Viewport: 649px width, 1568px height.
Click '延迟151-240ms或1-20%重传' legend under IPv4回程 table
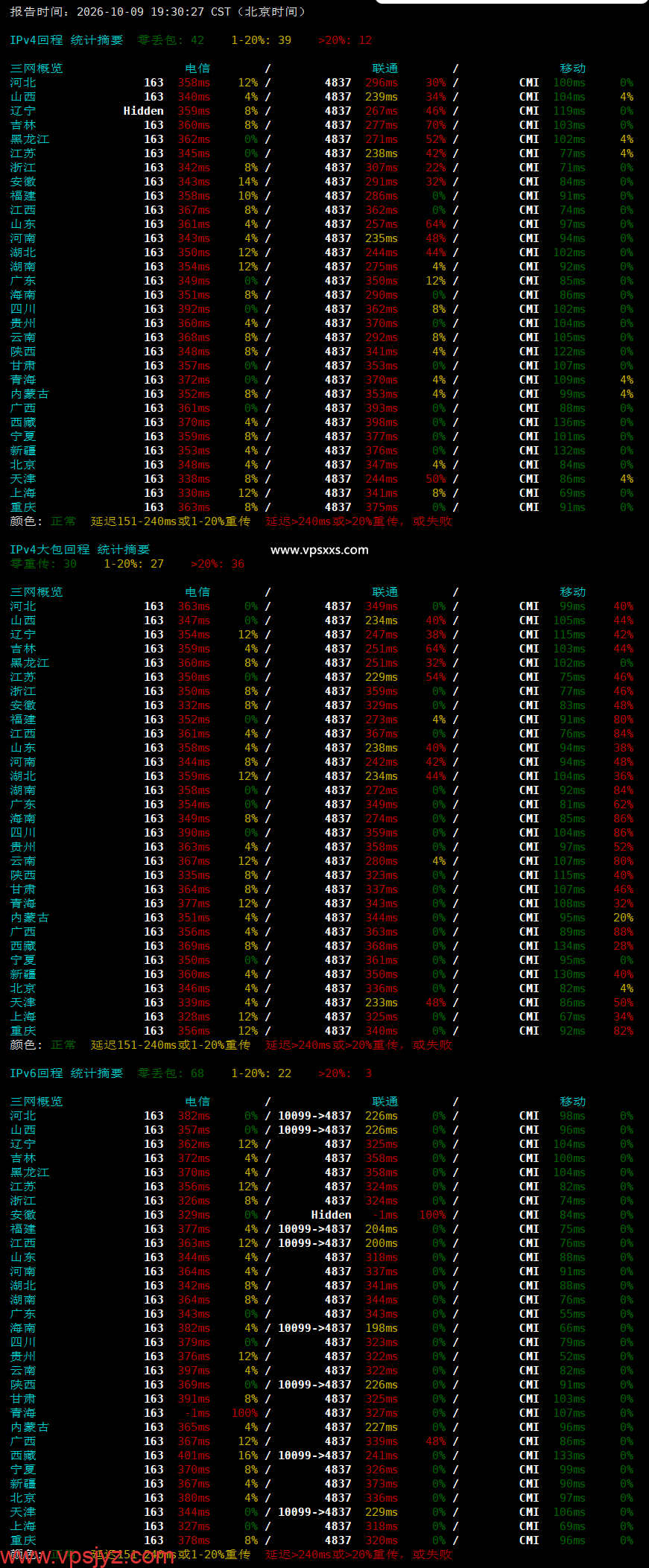[x=171, y=521]
